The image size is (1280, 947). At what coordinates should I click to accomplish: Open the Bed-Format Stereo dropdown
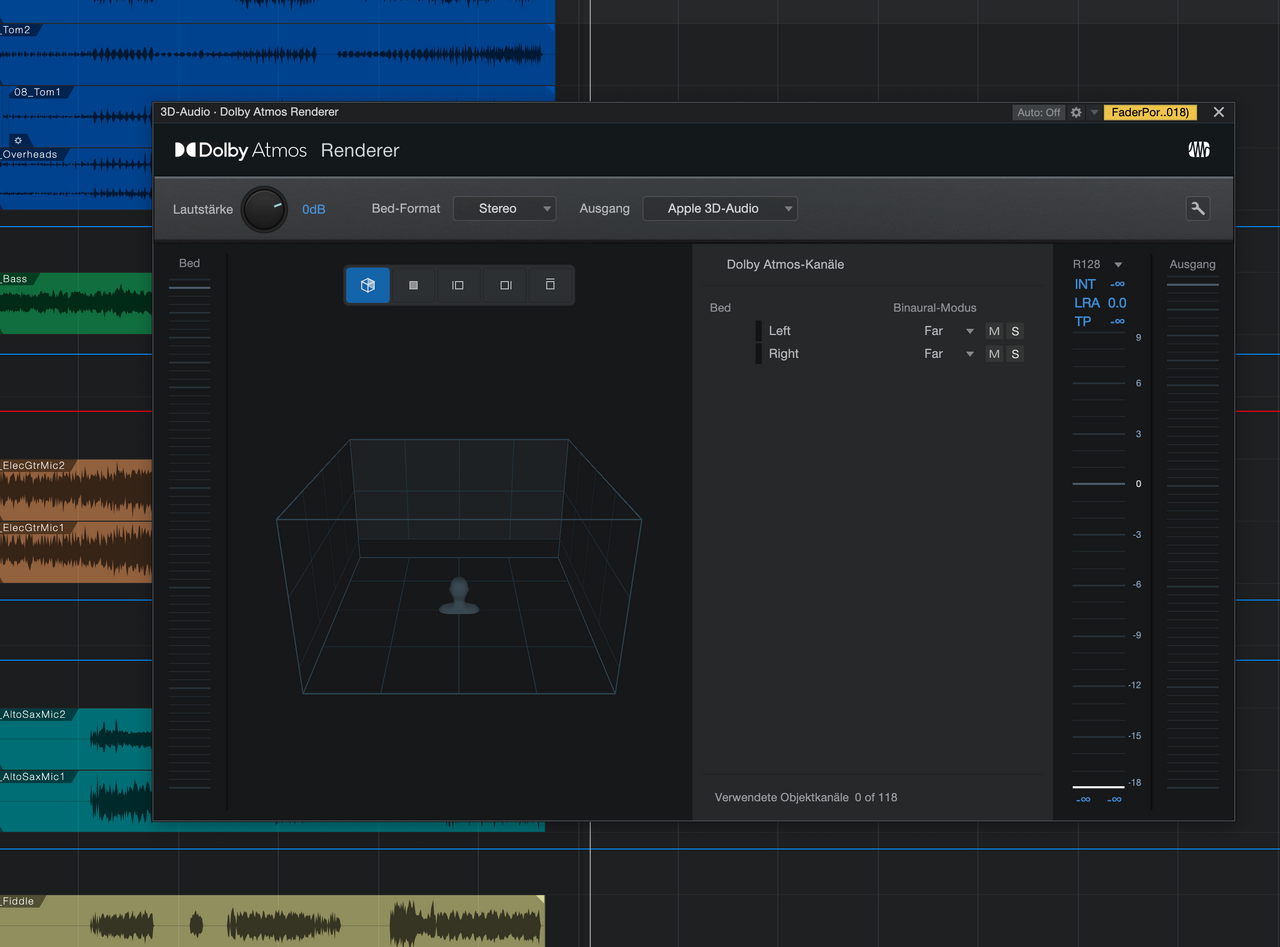click(x=505, y=208)
